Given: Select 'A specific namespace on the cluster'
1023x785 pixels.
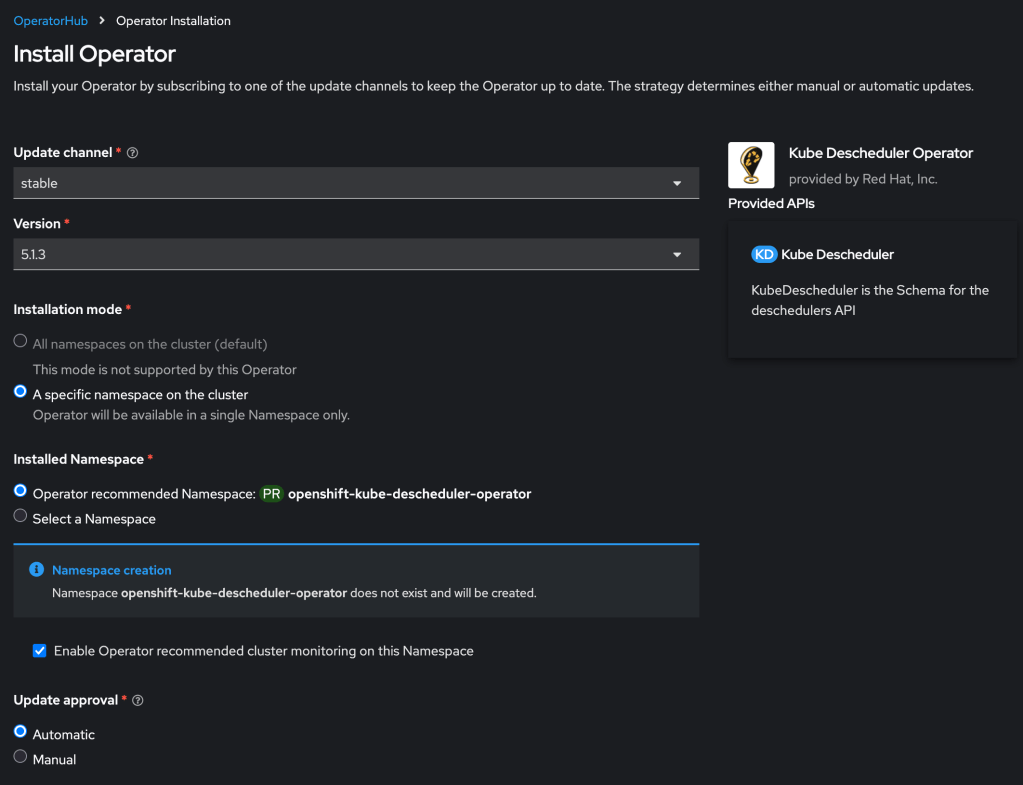Looking at the screenshot, I should point(20,392).
